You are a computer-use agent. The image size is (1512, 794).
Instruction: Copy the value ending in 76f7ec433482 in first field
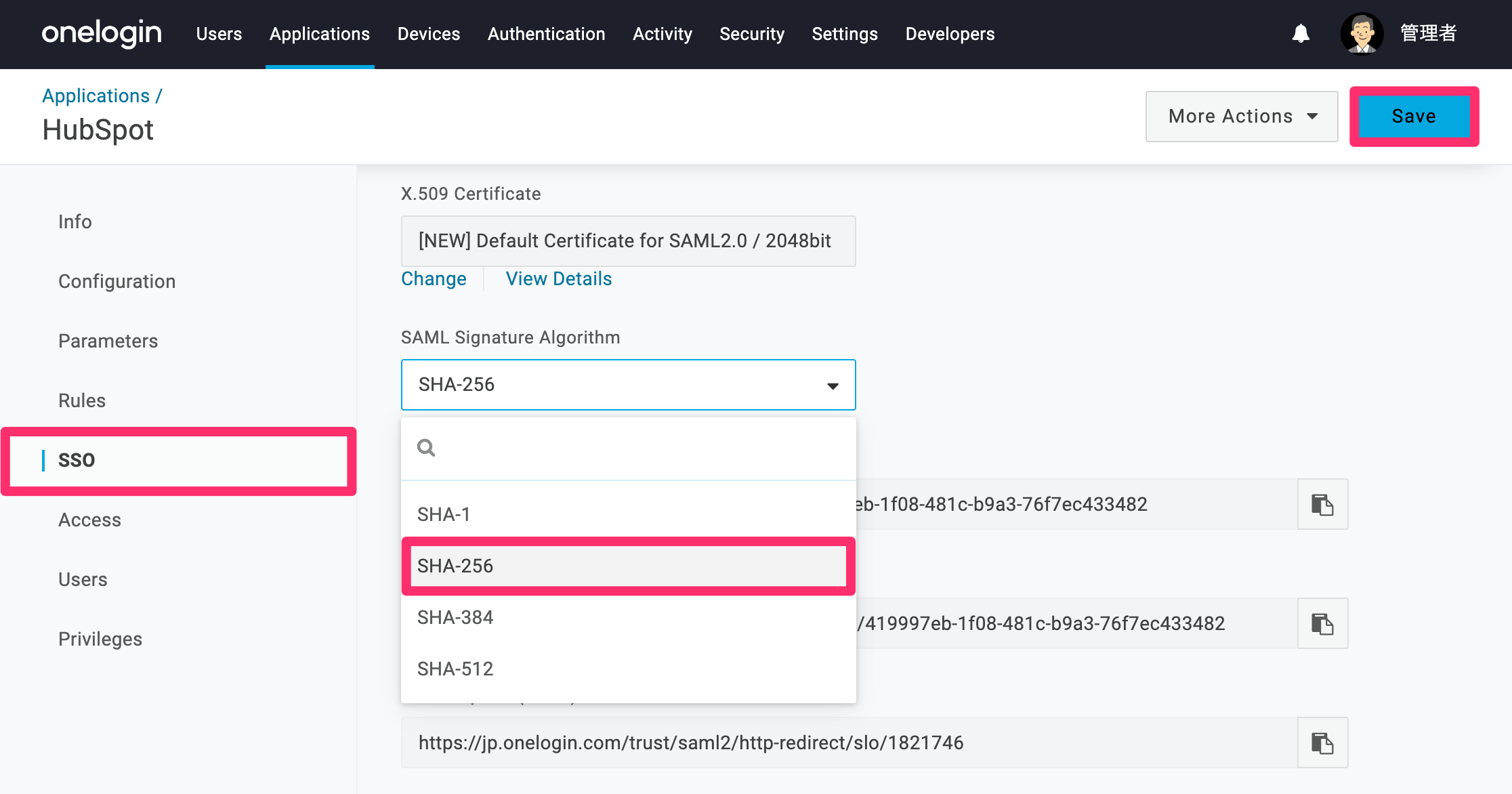click(x=1322, y=504)
